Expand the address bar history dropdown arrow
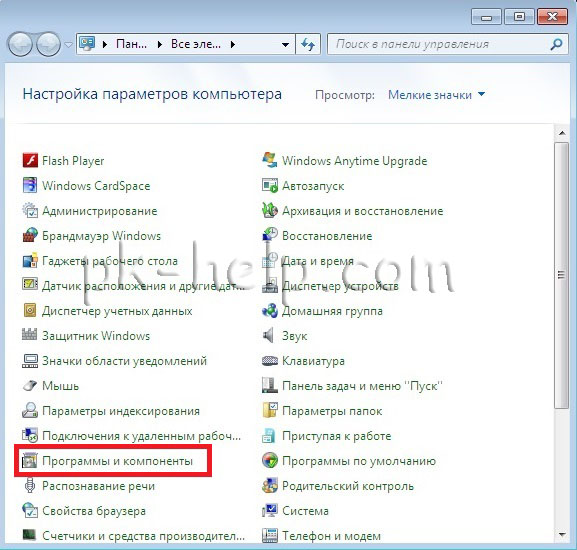 [x=285, y=45]
